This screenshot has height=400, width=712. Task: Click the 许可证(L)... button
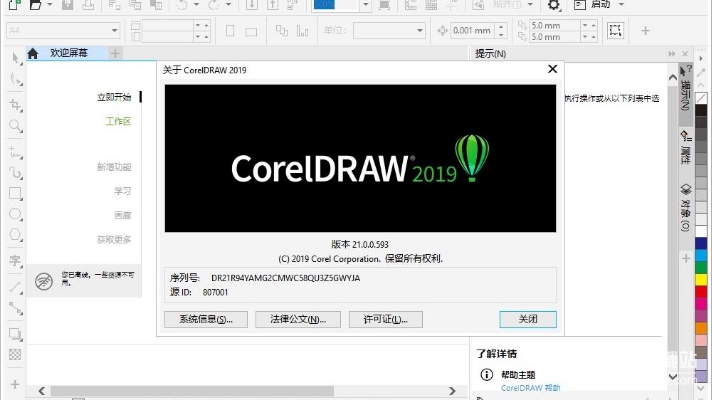[x=385, y=319]
